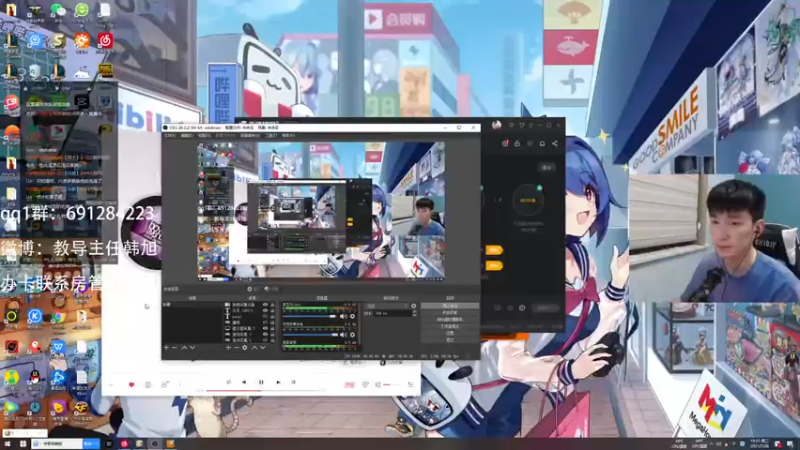
Task: Open 视图 menu in OBS
Action: tap(204, 136)
